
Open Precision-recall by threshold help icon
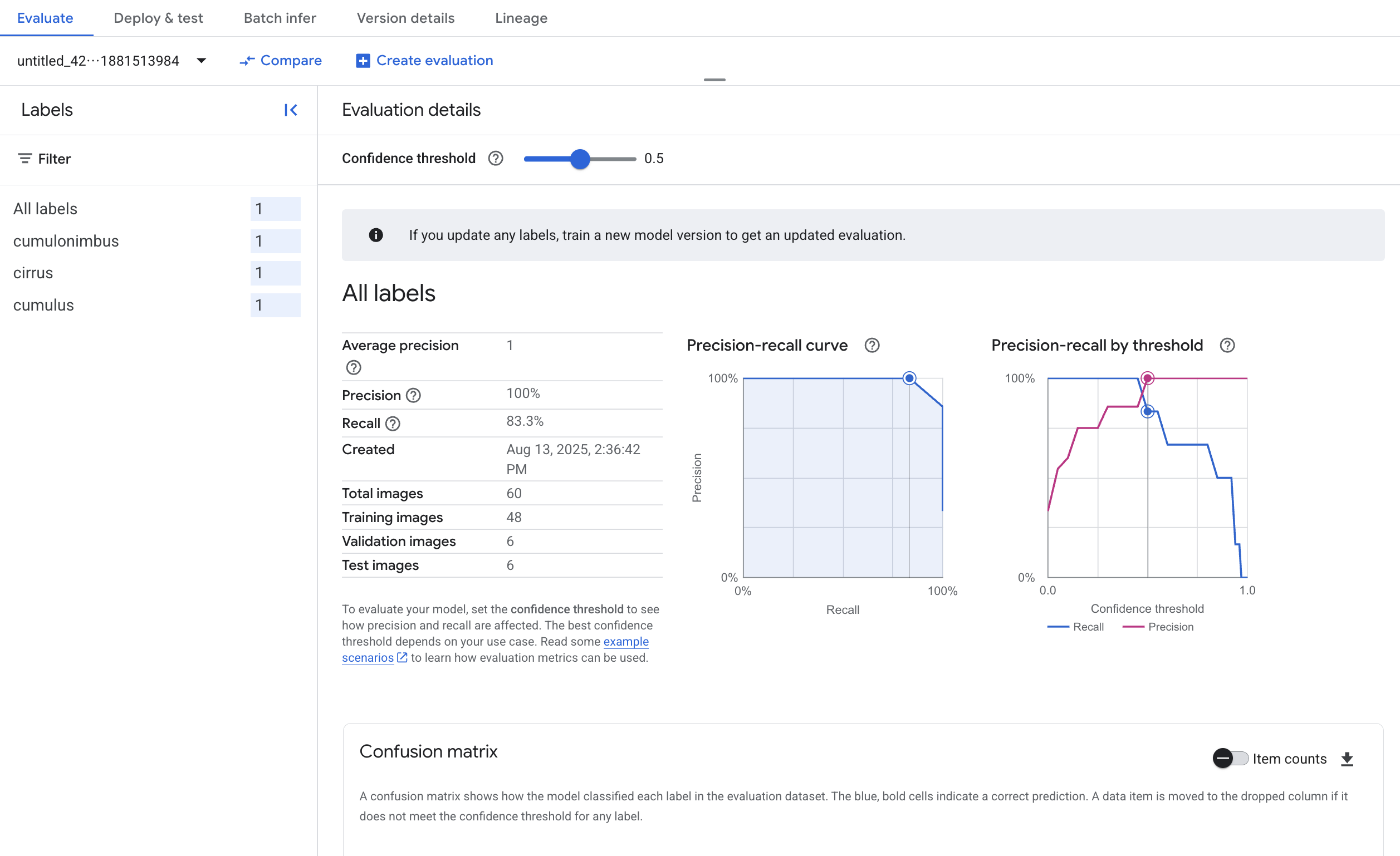(x=1227, y=346)
